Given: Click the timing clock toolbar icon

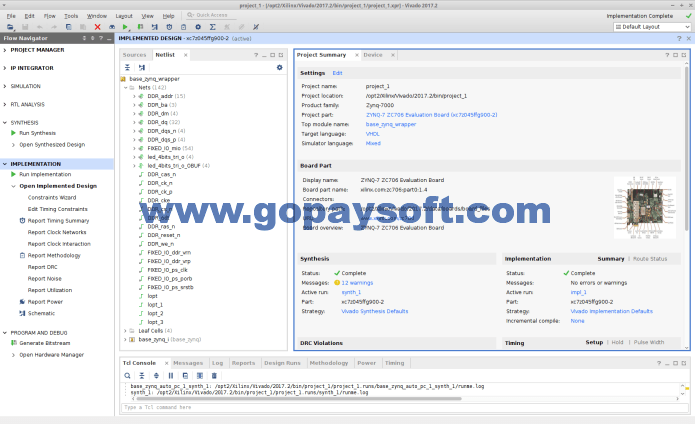Looking at the screenshot, I should point(169,27).
